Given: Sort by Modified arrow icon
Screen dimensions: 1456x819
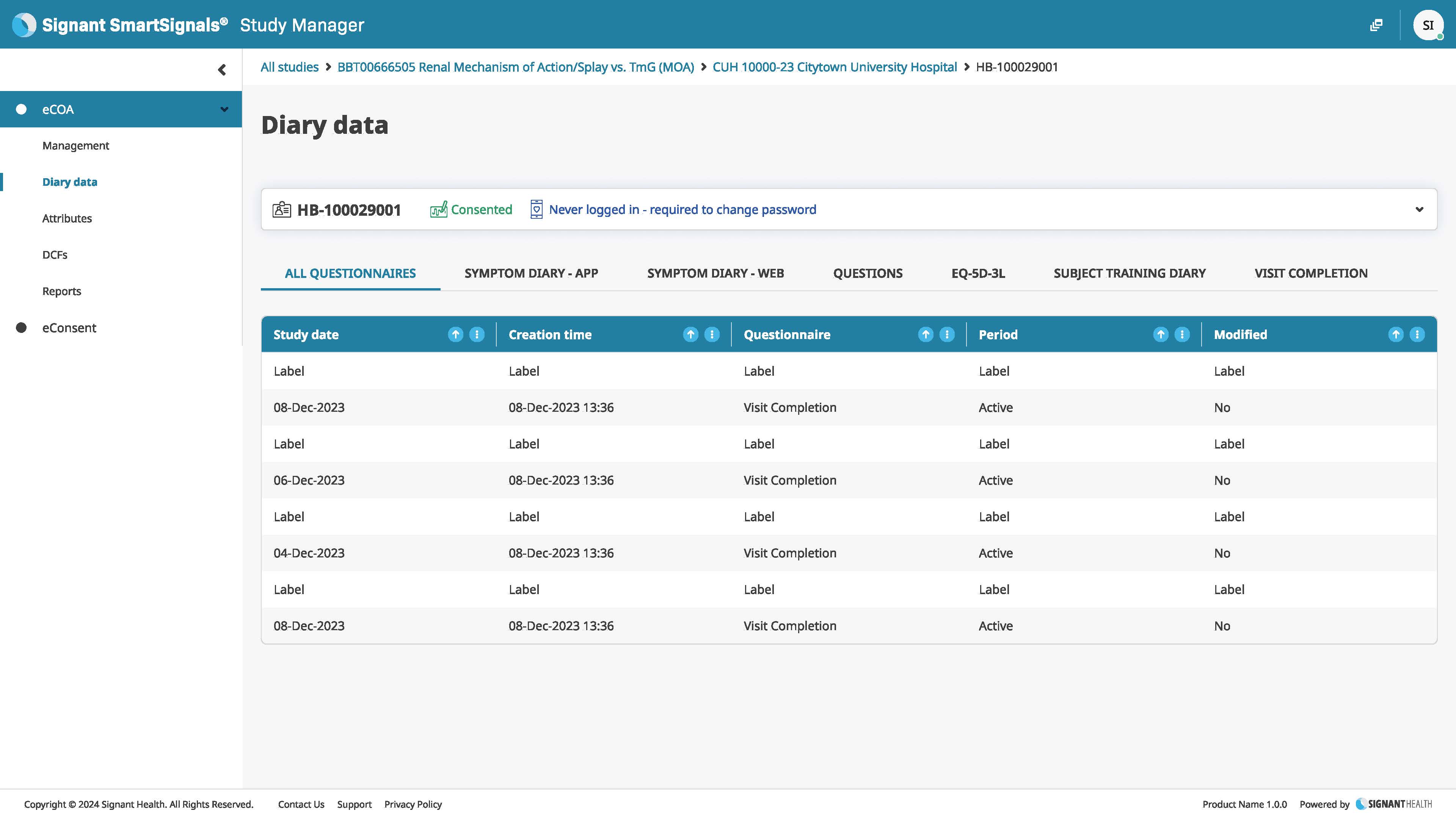Looking at the screenshot, I should pos(1396,334).
